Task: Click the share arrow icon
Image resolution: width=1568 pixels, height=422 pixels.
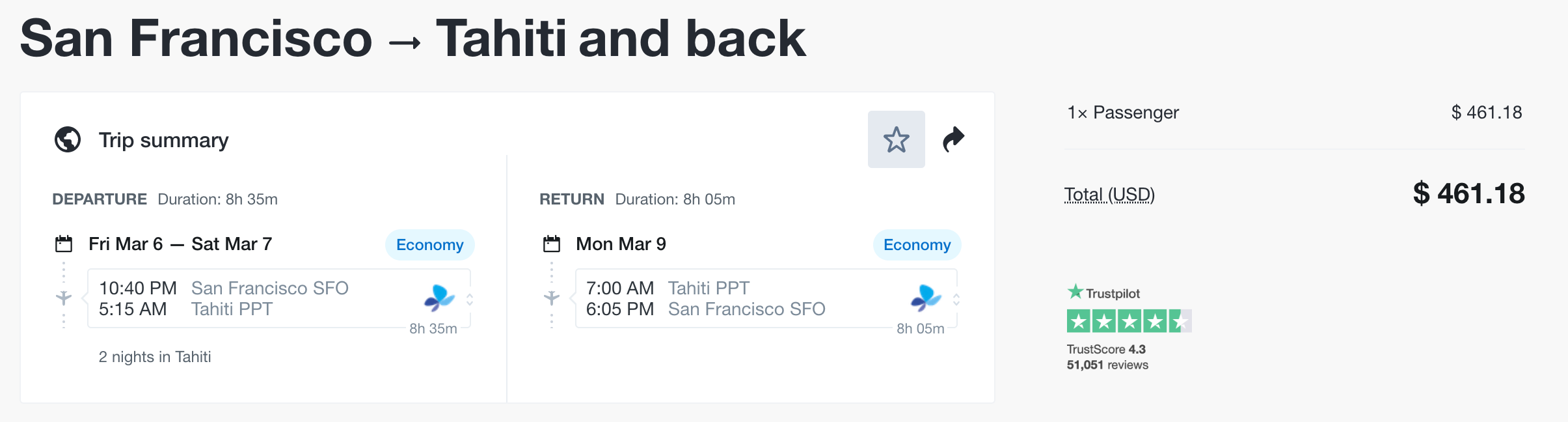Action: click(953, 139)
